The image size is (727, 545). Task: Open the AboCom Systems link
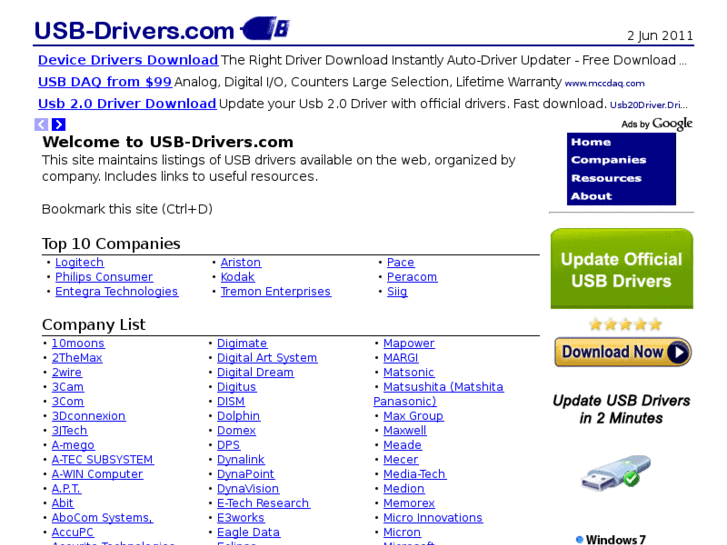pos(102,518)
